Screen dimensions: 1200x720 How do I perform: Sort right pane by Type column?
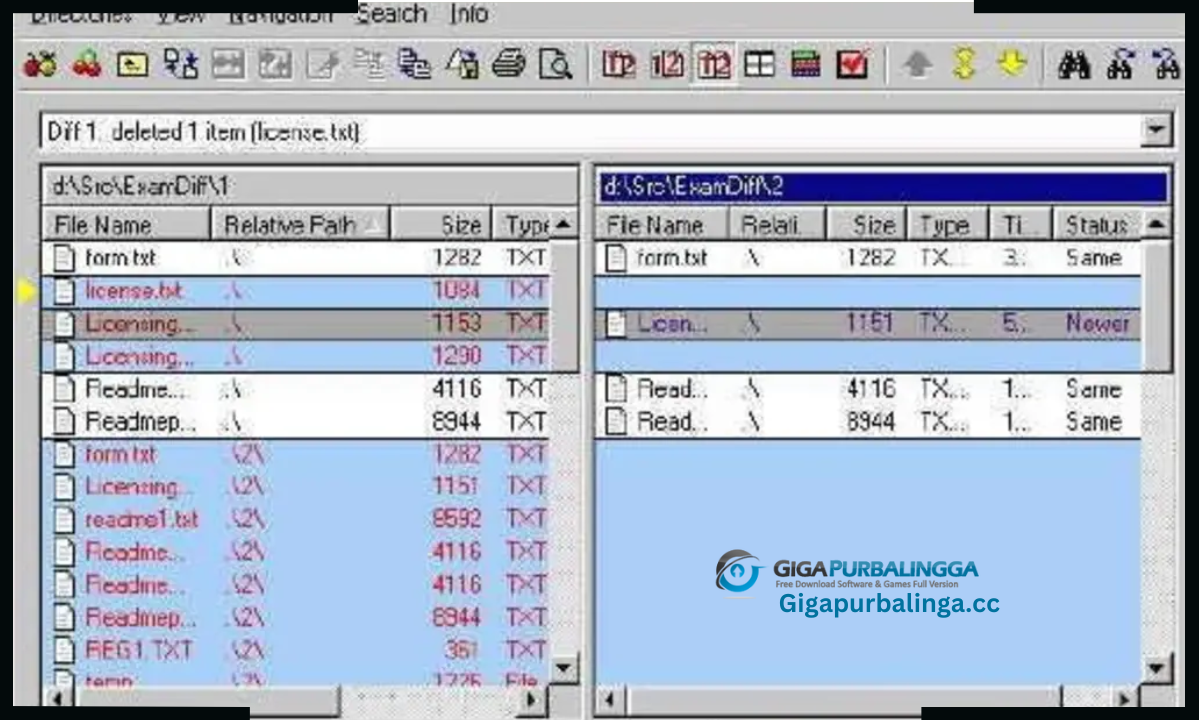click(x=947, y=224)
